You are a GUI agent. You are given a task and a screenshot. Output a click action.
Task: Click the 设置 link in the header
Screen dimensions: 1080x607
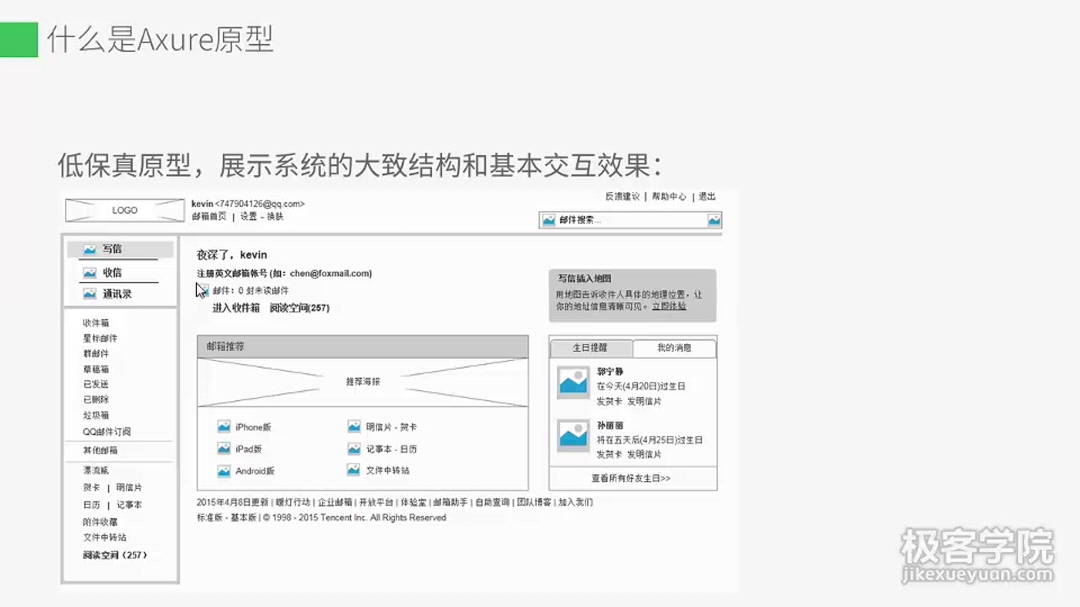coord(248,216)
